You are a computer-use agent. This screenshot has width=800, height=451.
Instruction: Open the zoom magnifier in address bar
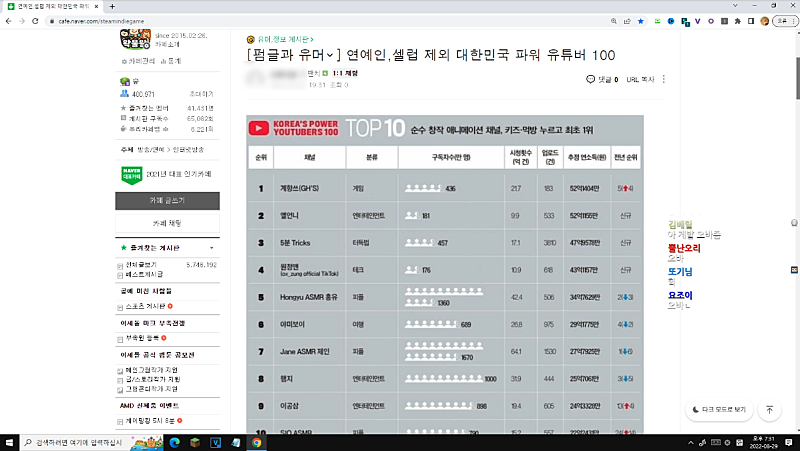coord(614,21)
